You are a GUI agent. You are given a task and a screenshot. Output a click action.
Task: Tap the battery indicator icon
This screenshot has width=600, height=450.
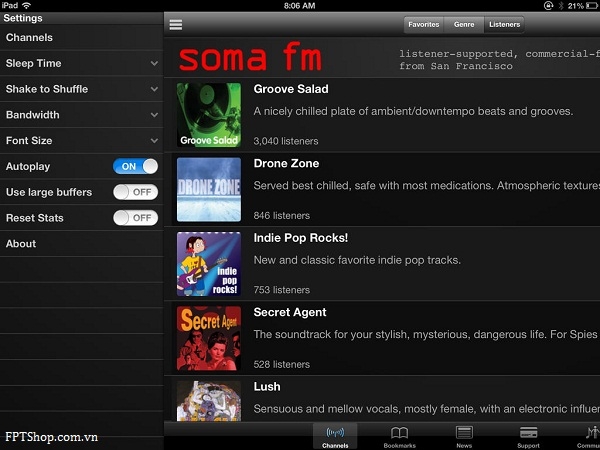tap(592, 6)
